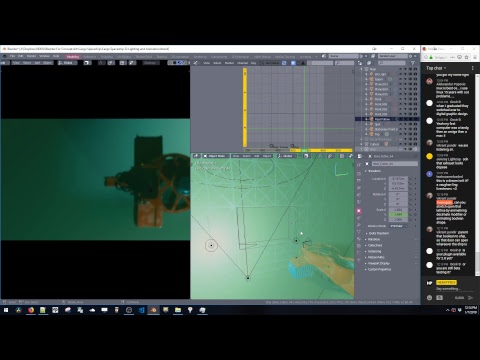
Task: Open the Help menu in Blender
Action: (56, 56)
